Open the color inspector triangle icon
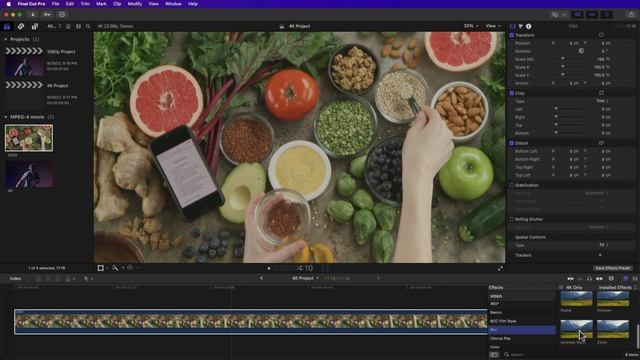This screenshot has height=360, width=640. [x=521, y=26]
